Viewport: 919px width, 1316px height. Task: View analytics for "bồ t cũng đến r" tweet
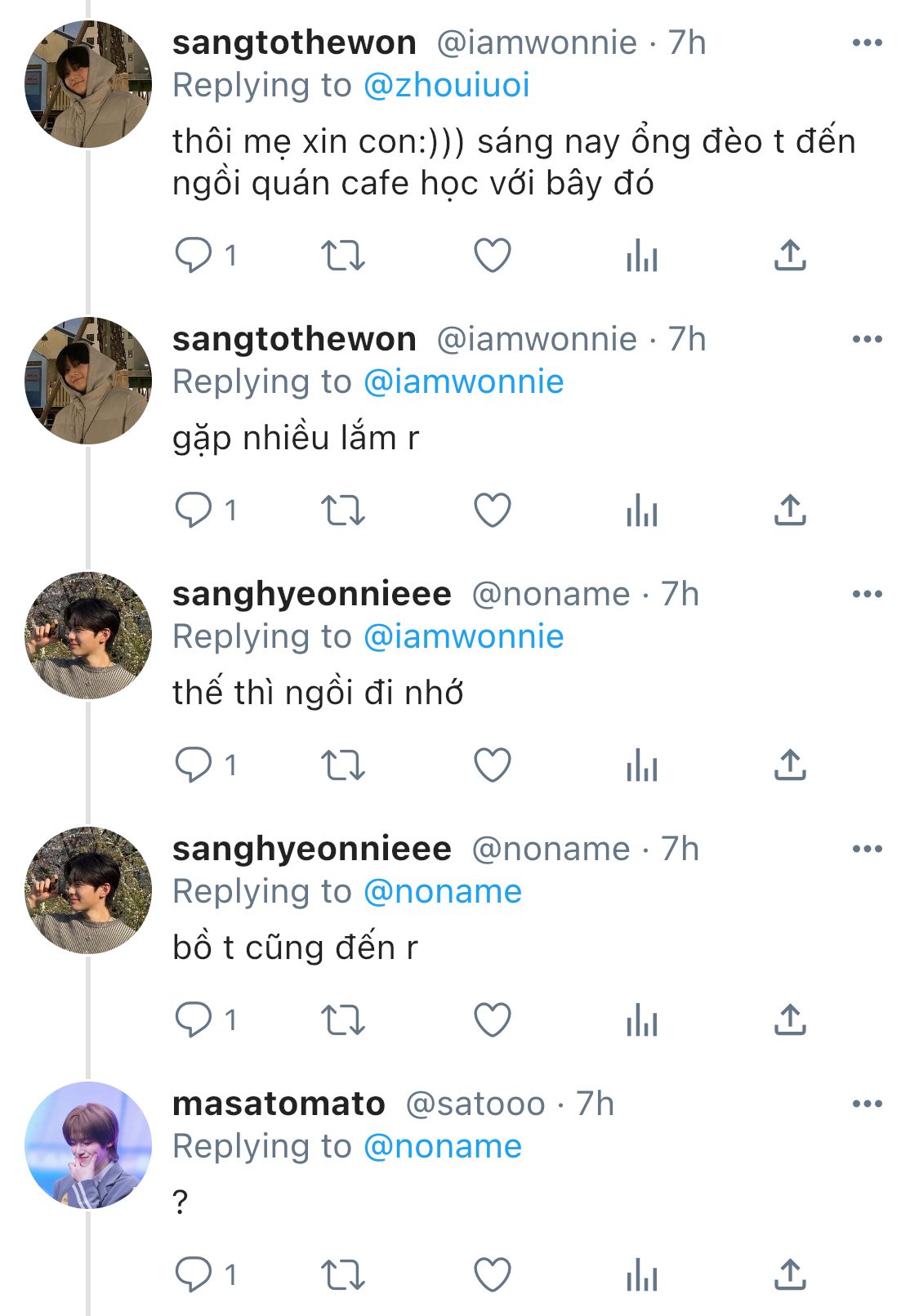click(x=642, y=1020)
